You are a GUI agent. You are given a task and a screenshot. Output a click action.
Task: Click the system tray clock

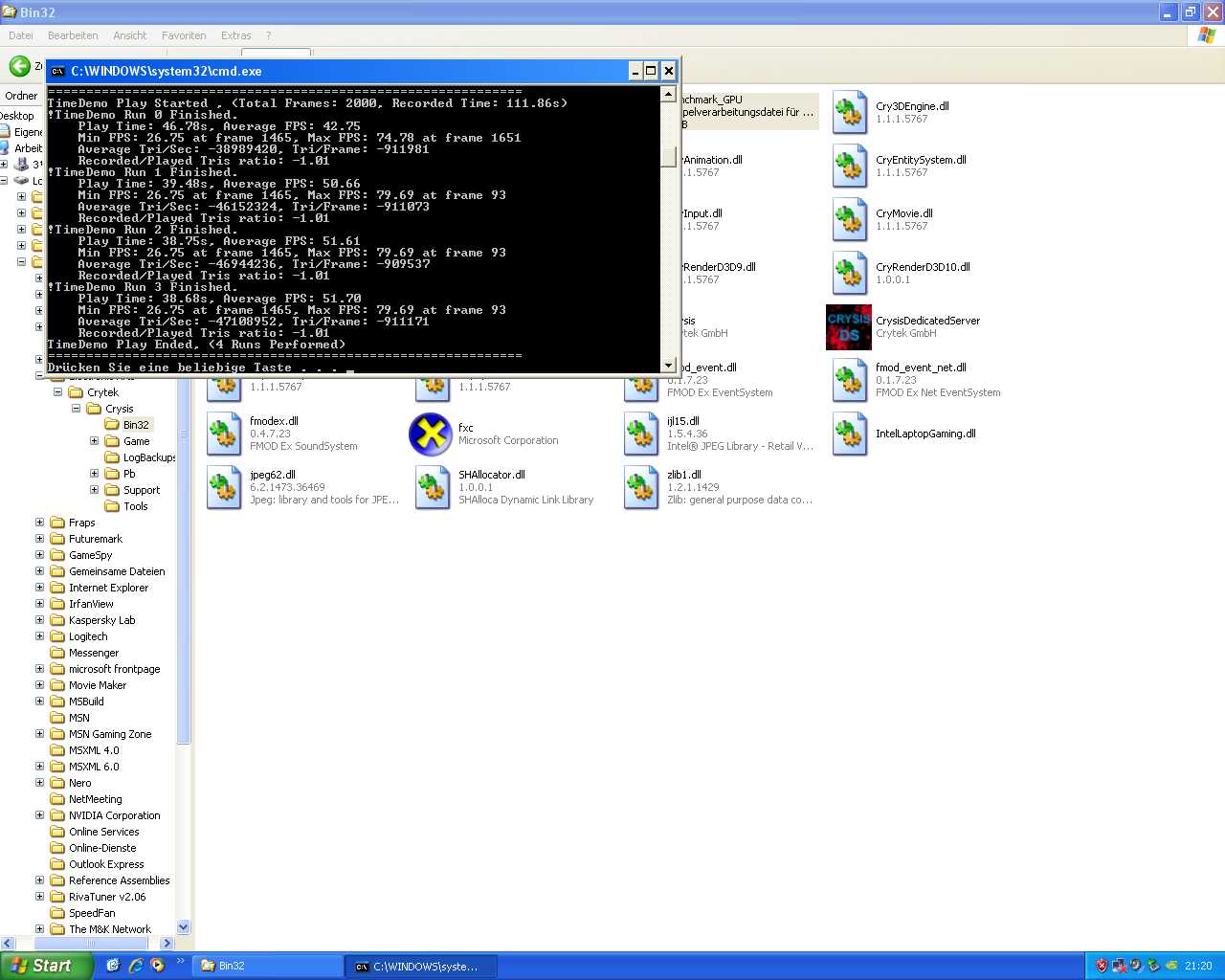click(x=1198, y=966)
